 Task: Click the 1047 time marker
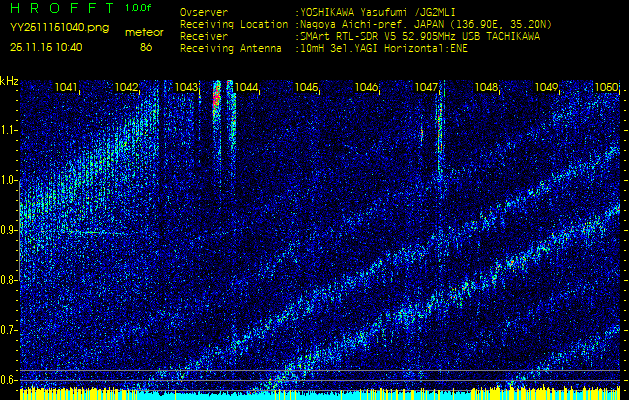426,87
